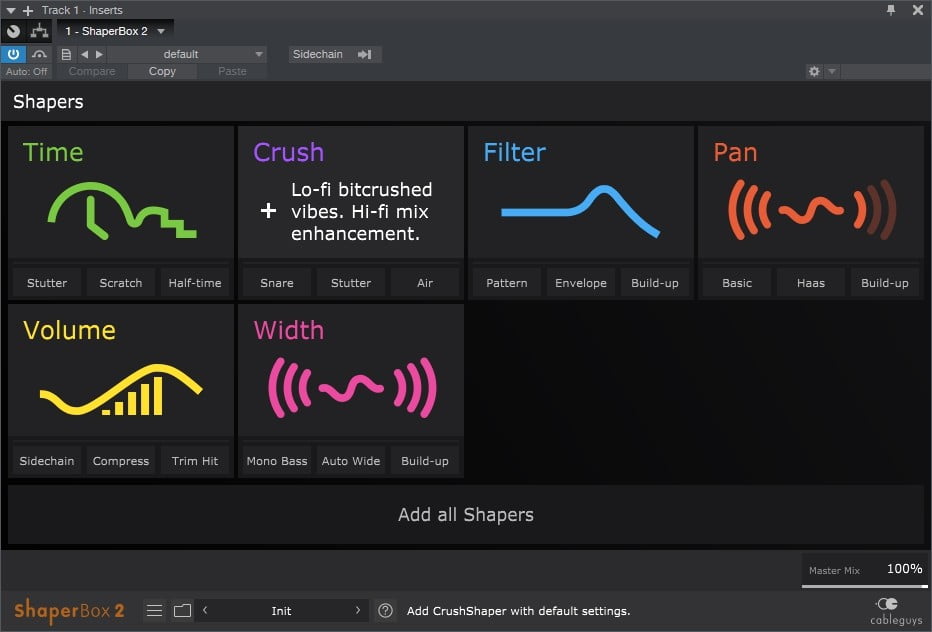The height and width of the screenshot is (632, 932).
Task: Choose the Filter Envelope preset
Action: (x=581, y=283)
